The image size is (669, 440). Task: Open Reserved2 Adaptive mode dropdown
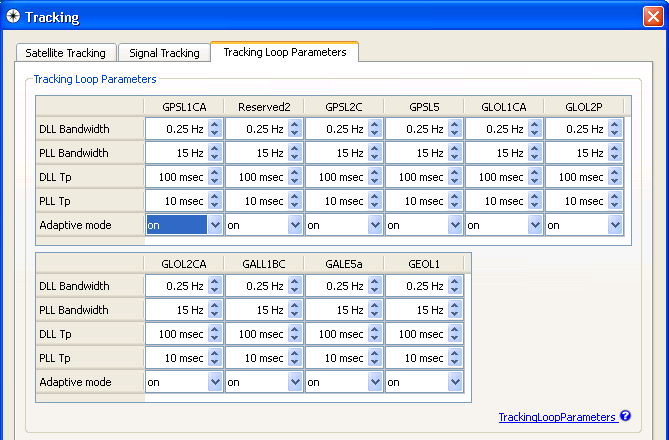click(x=294, y=225)
